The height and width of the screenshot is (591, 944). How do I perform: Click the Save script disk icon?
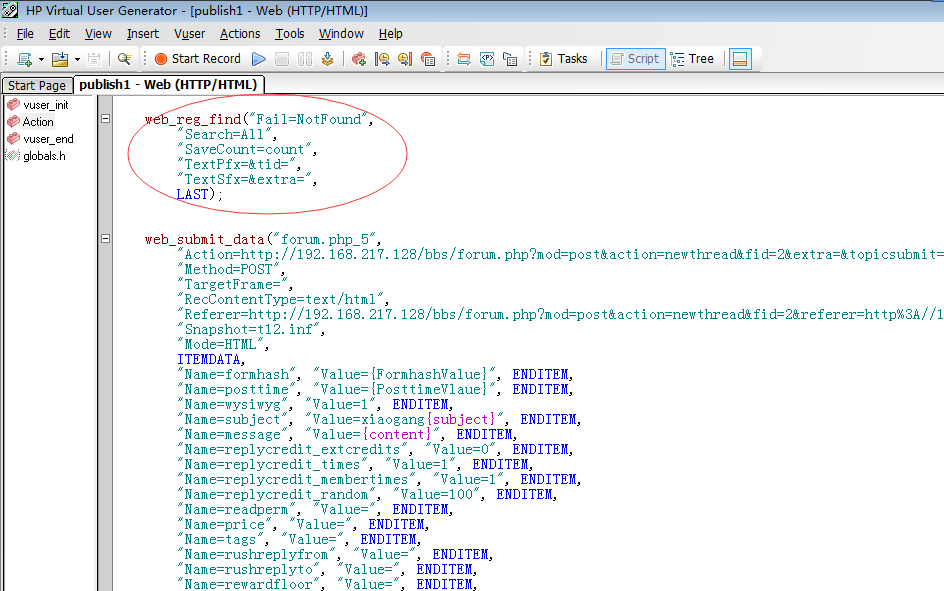click(x=94, y=59)
